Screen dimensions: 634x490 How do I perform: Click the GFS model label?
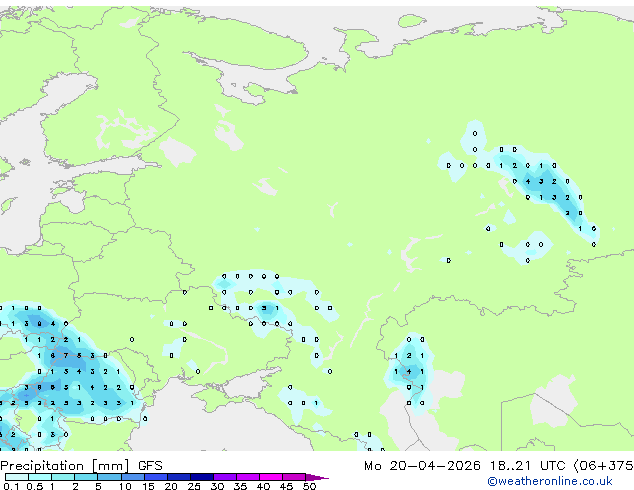[x=150, y=466]
